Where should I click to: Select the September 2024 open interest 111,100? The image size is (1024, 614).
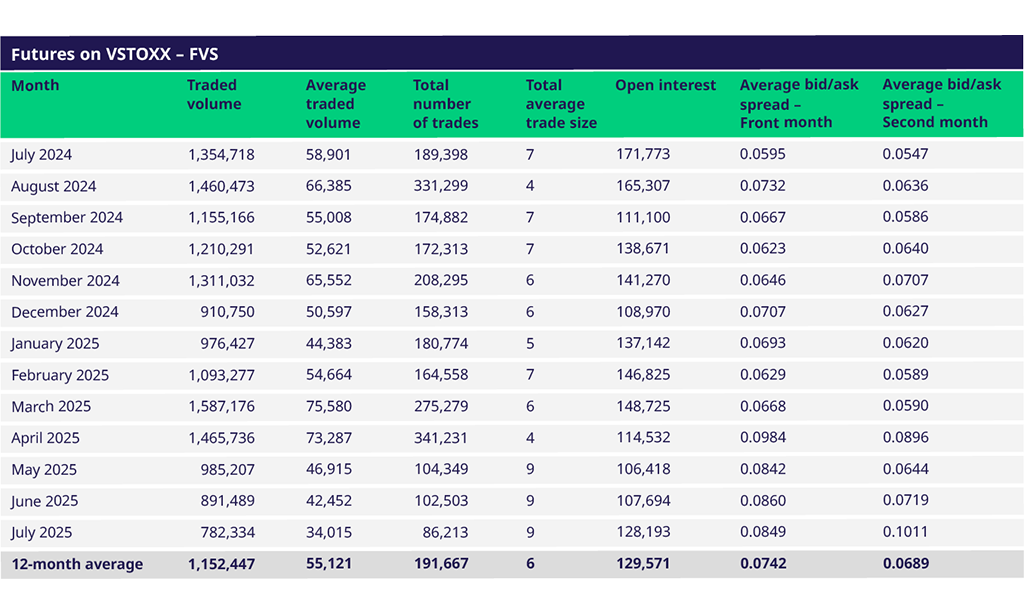pos(642,218)
